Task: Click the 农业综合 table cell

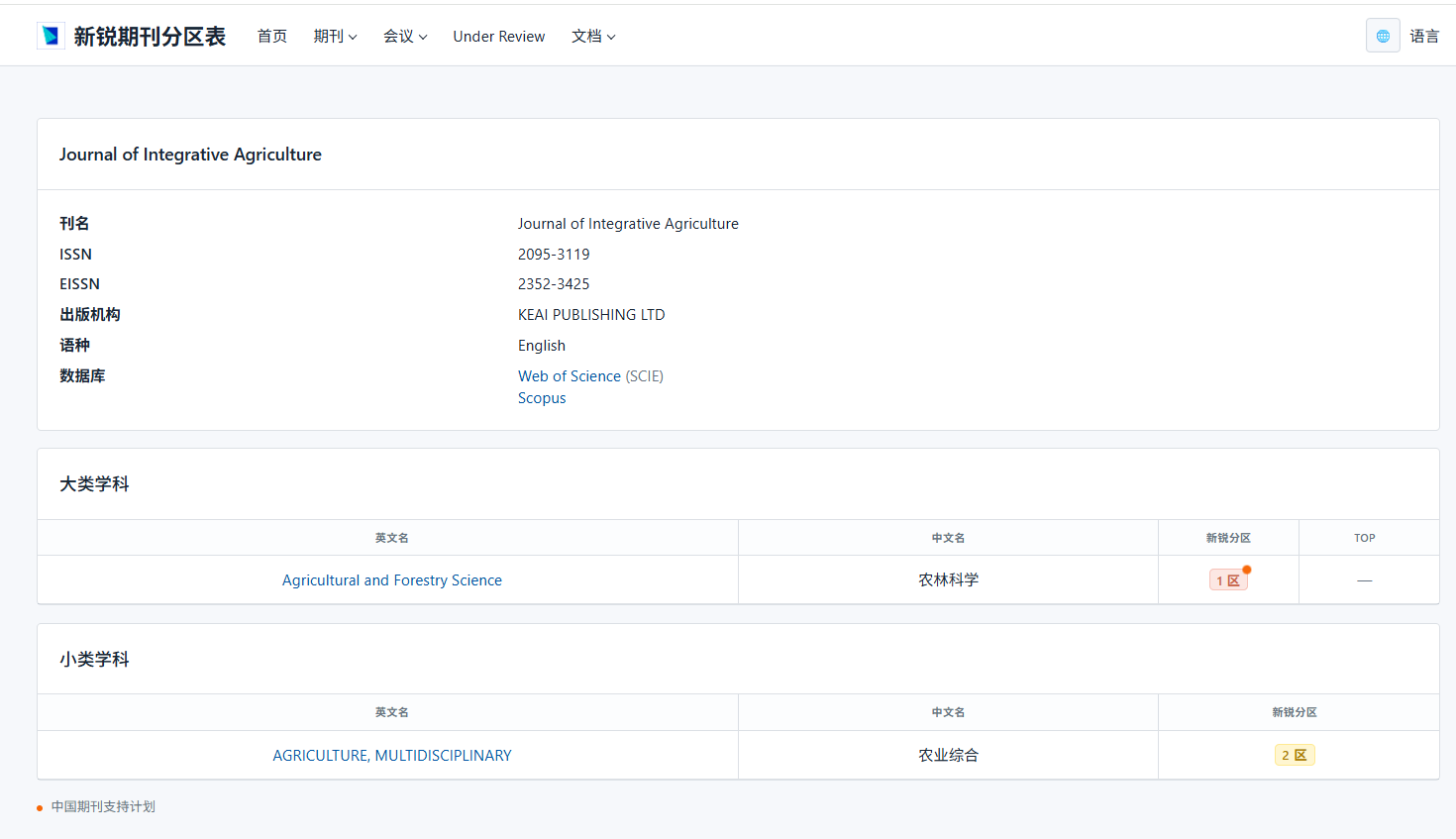Action: (x=948, y=755)
